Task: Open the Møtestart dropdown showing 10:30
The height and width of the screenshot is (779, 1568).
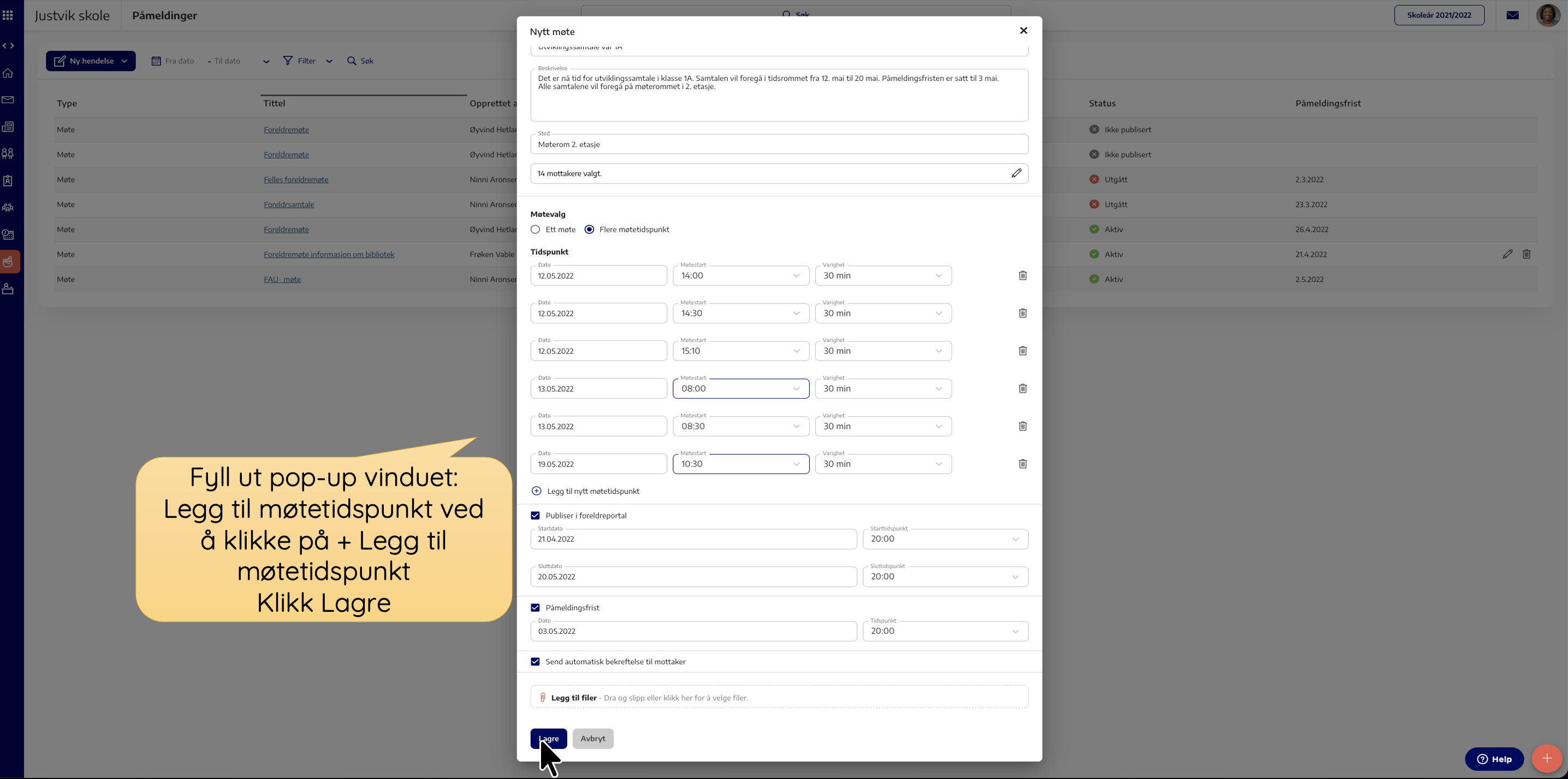Action: [741, 464]
